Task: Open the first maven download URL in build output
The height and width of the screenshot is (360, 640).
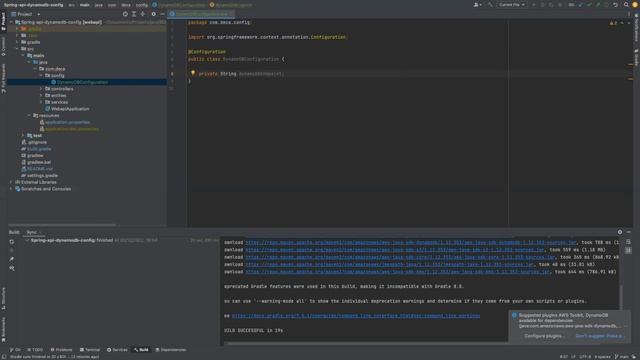Action: click(x=411, y=242)
